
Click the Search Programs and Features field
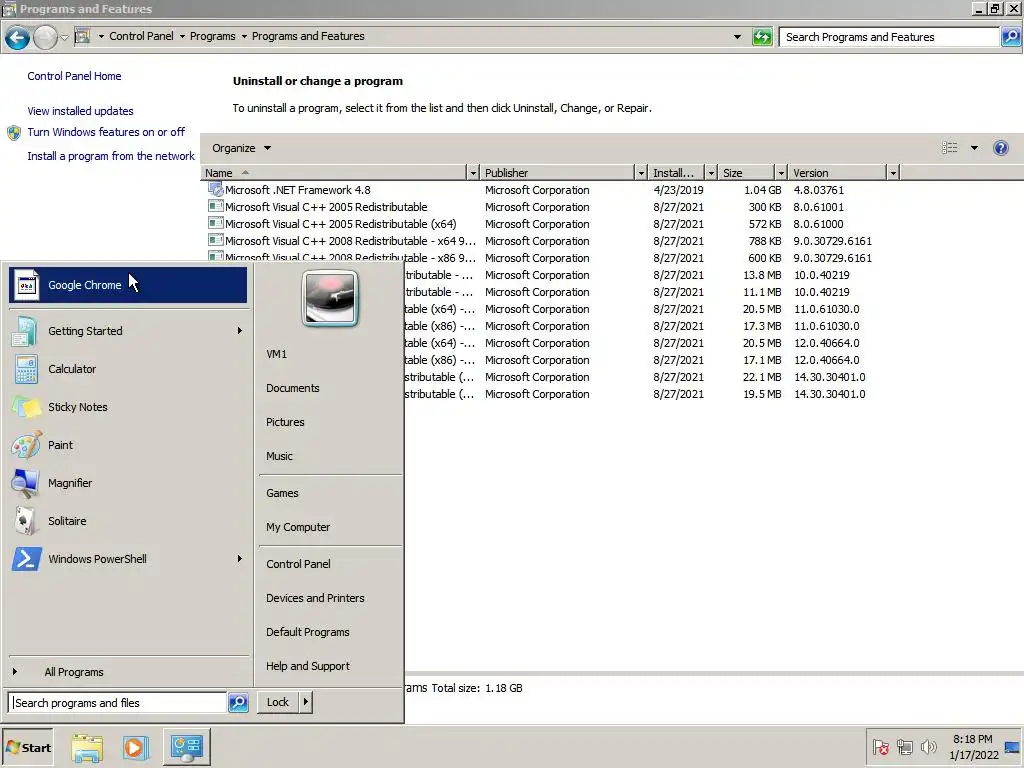[x=889, y=37]
